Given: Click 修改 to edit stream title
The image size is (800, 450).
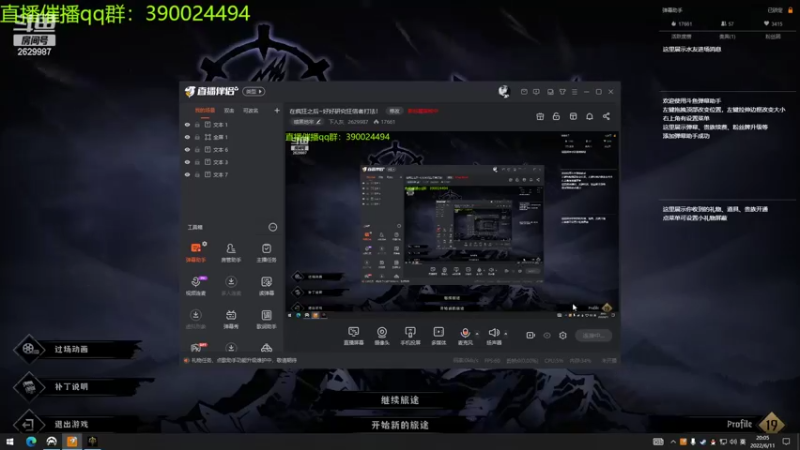Looking at the screenshot, I should 394,111.
